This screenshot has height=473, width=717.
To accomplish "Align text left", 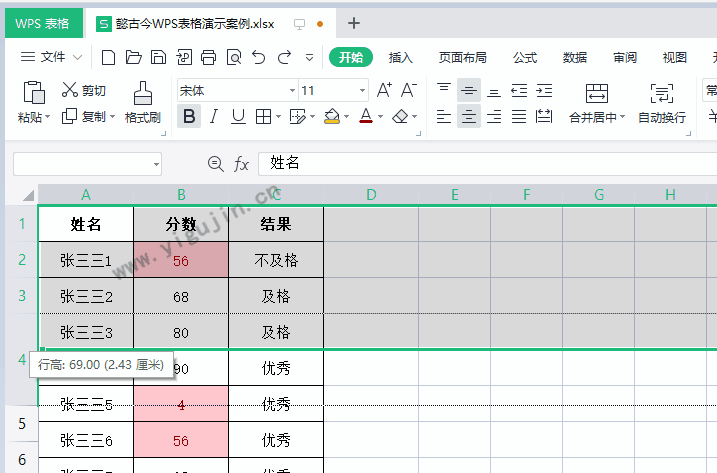I will [x=444, y=117].
